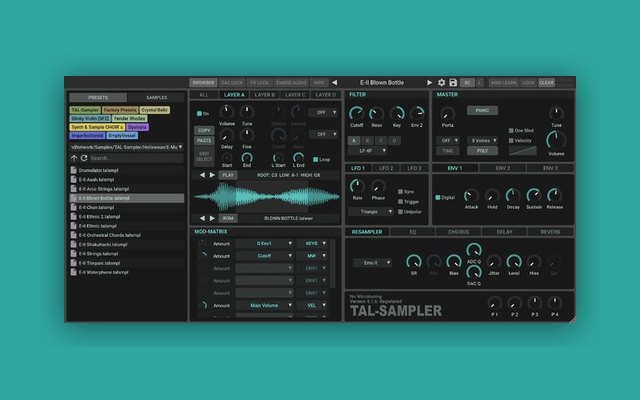Click the P 1 macro knob
The image size is (640, 400).
494,303
